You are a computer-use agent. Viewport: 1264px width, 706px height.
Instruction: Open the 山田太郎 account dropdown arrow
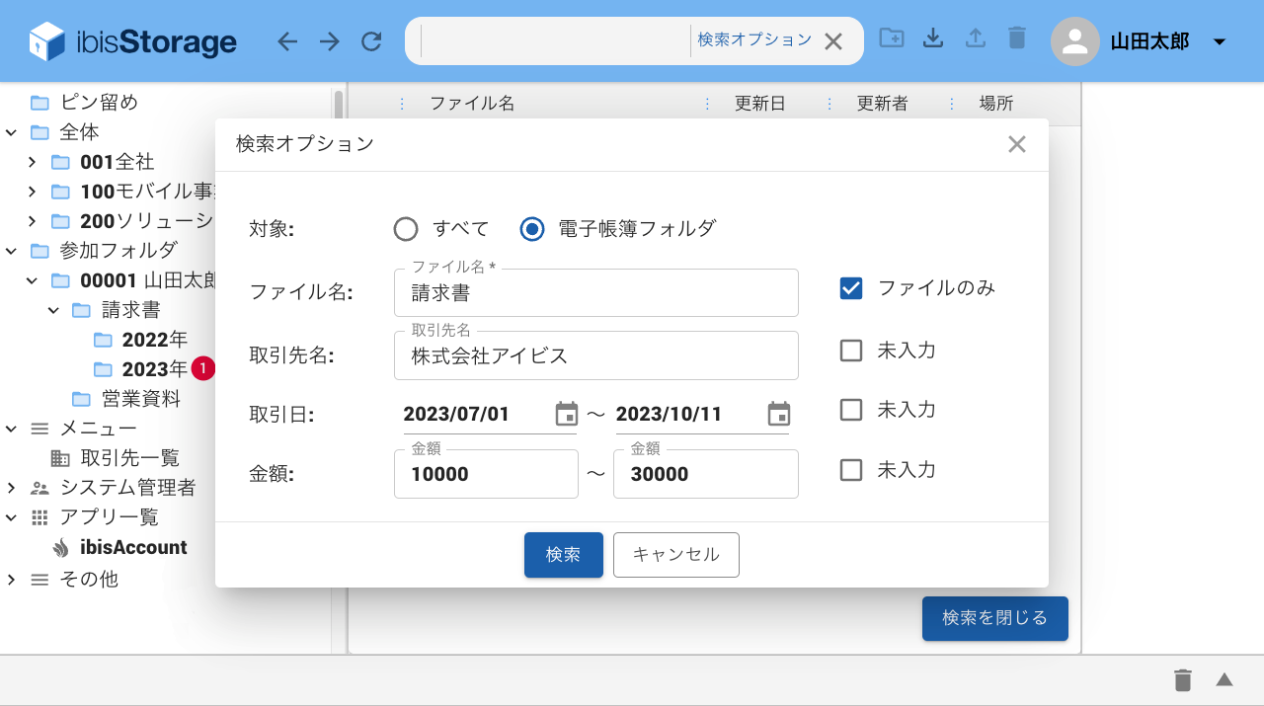[x=1218, y=41]
